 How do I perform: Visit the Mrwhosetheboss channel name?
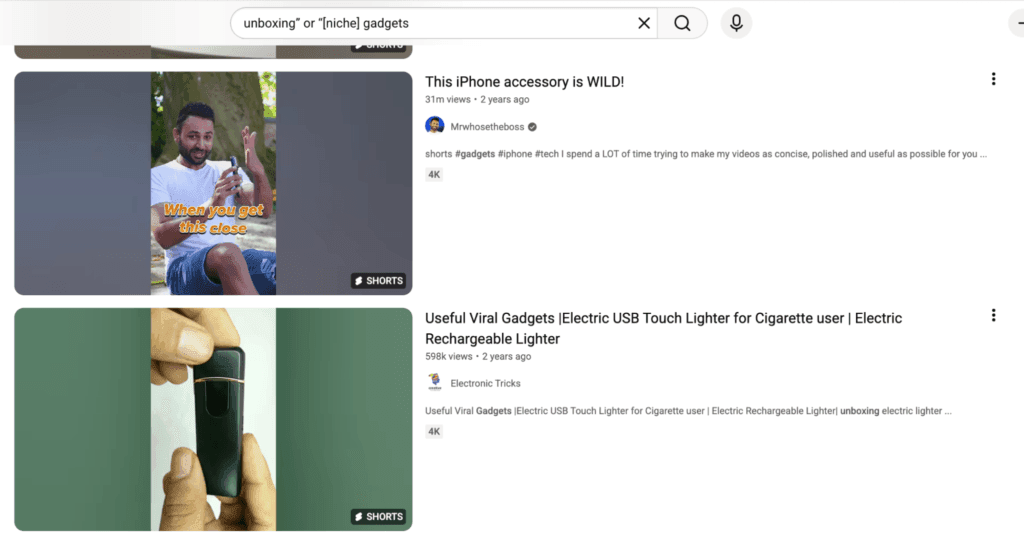click(x=487, y=127)
